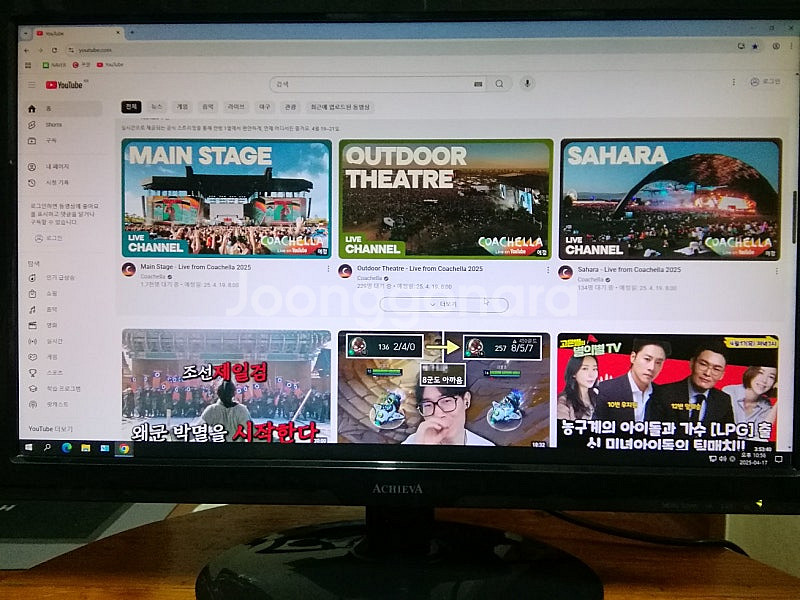Go back in Chrome
The image size is (800, 600).
coord(27,50)
